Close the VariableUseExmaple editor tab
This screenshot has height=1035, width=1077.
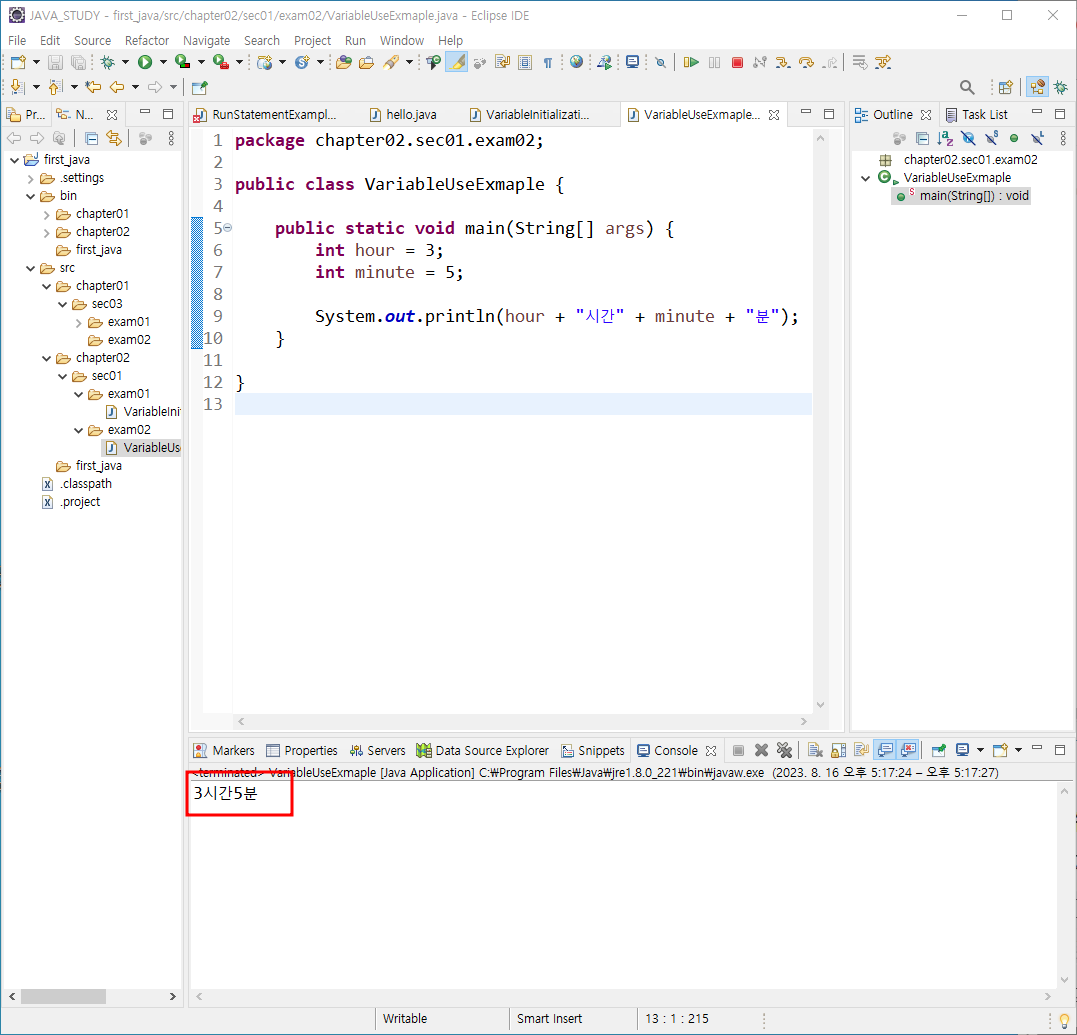tap(774, 115)
